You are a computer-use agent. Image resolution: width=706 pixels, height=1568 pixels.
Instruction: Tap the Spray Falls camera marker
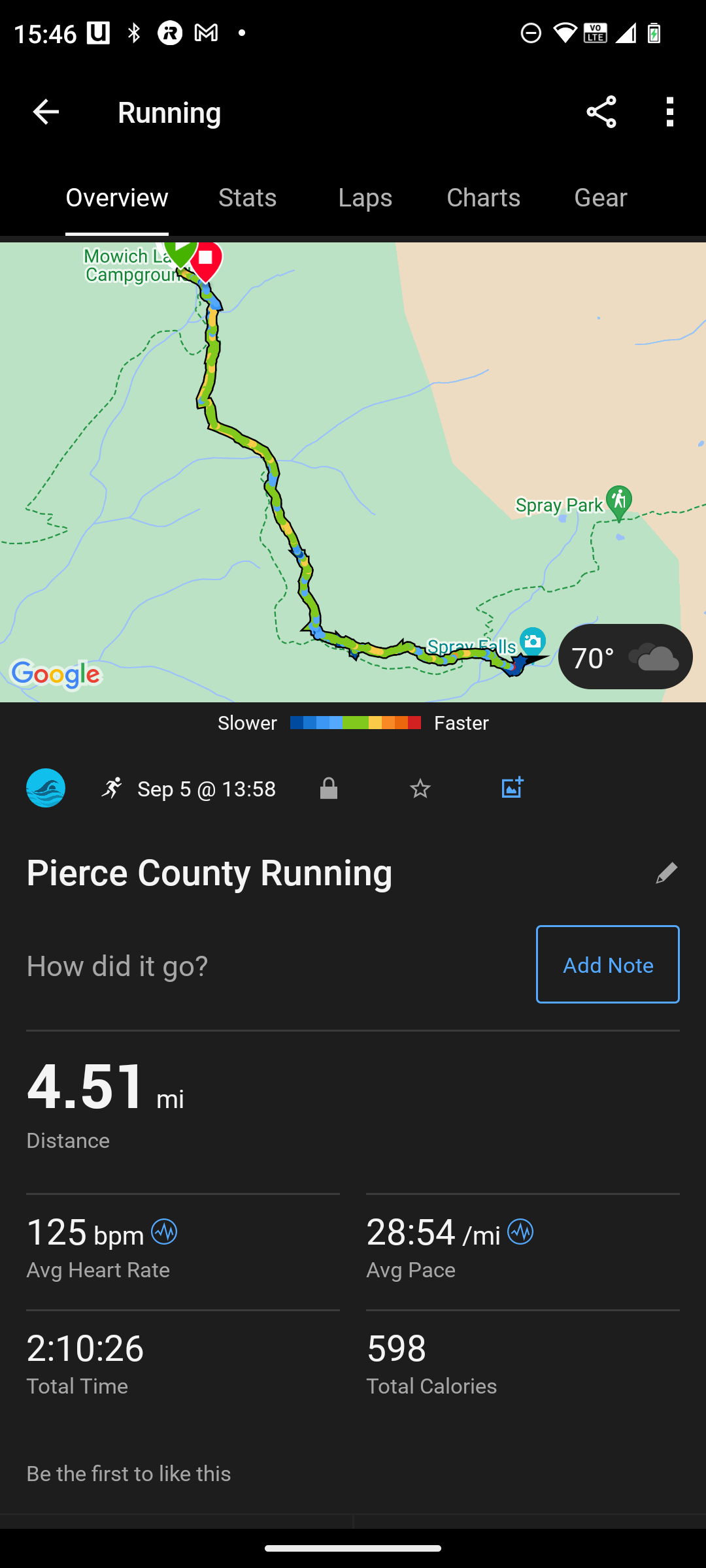(533, 641)
